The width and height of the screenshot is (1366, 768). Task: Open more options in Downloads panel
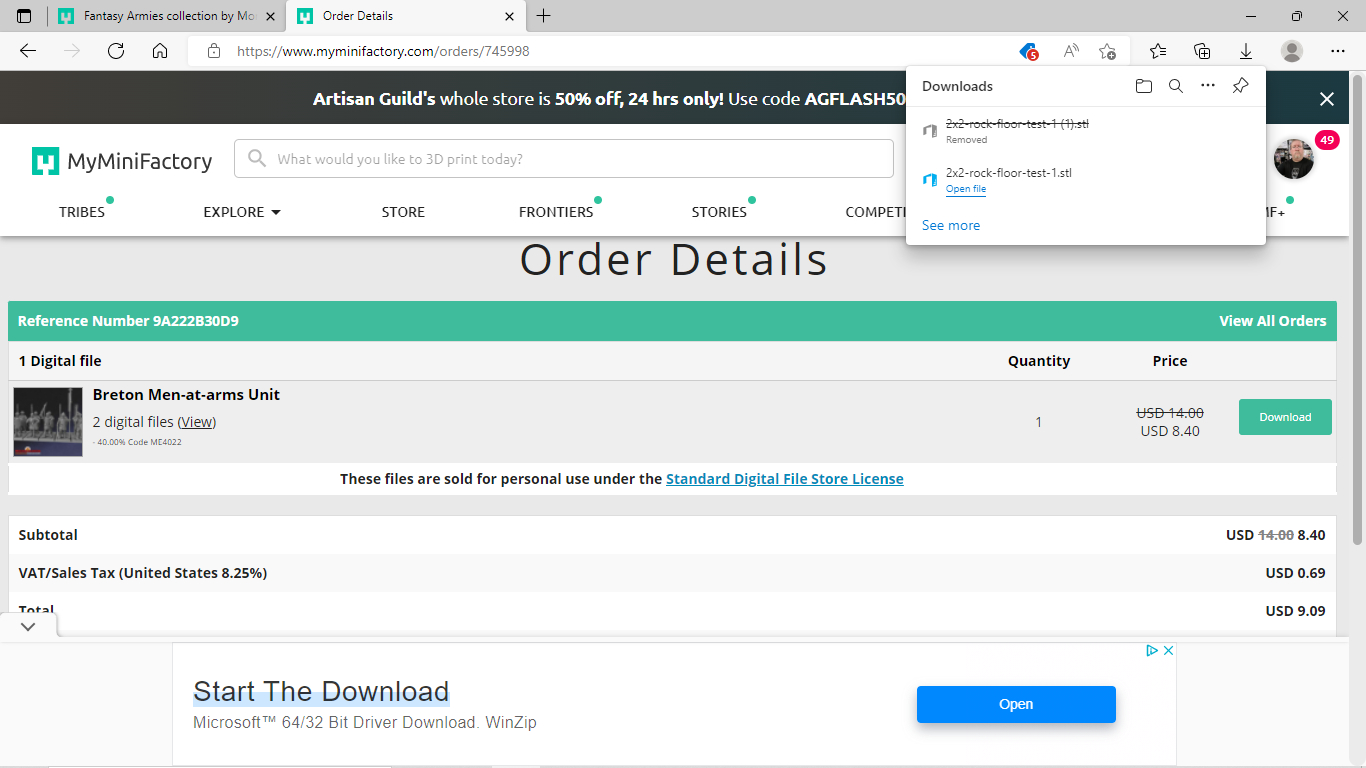click(1208, 86)
